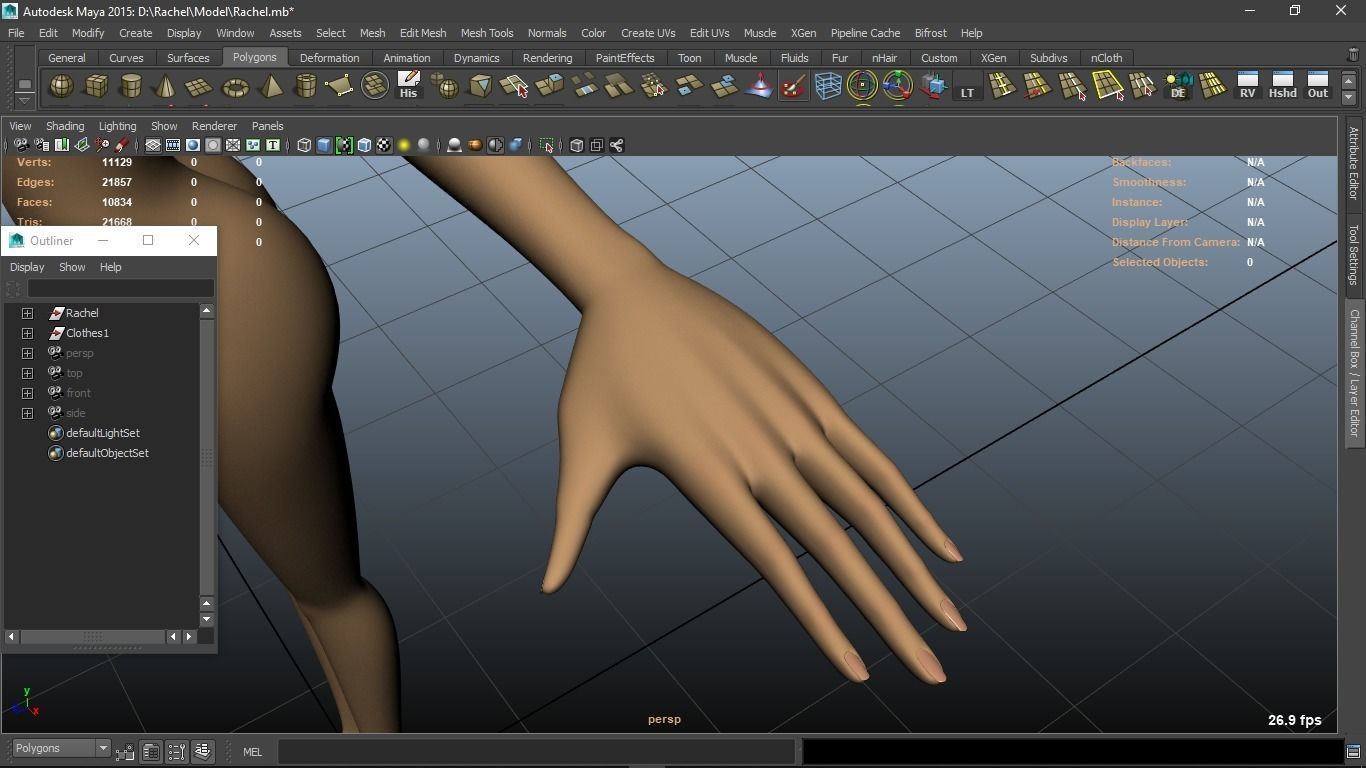Create a polygon torus from the shelf
1366x768 pixels.
click(x=235, y=87)
